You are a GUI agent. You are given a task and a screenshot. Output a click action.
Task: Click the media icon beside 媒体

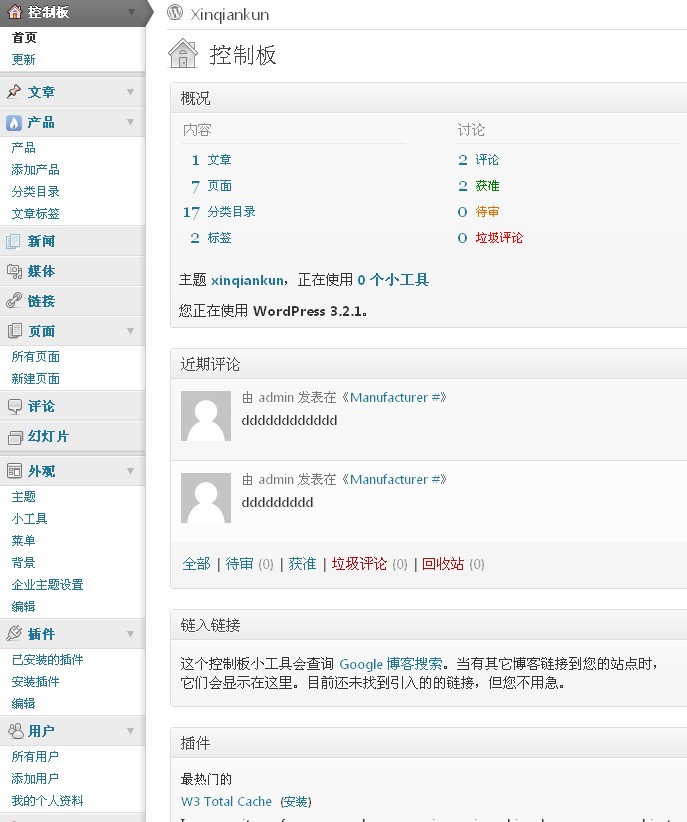[x=14, y=271]
